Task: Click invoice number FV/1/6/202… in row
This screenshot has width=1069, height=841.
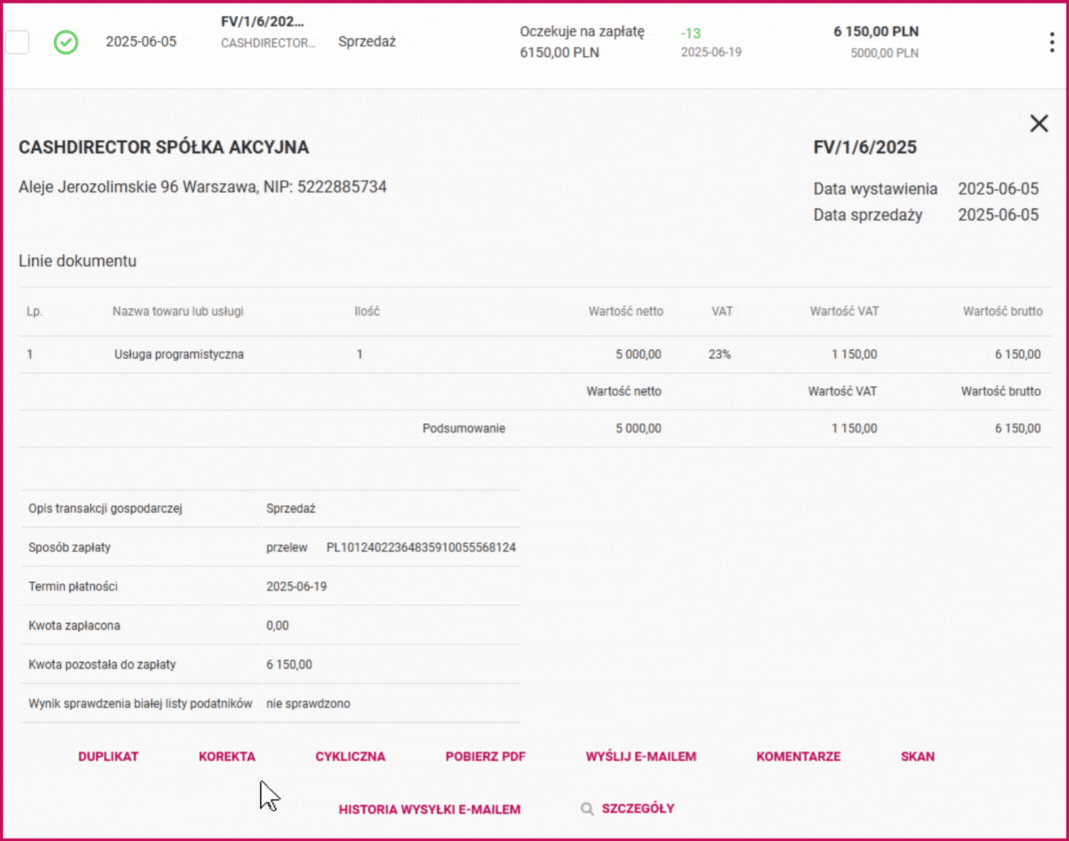Action: [262, 22]
